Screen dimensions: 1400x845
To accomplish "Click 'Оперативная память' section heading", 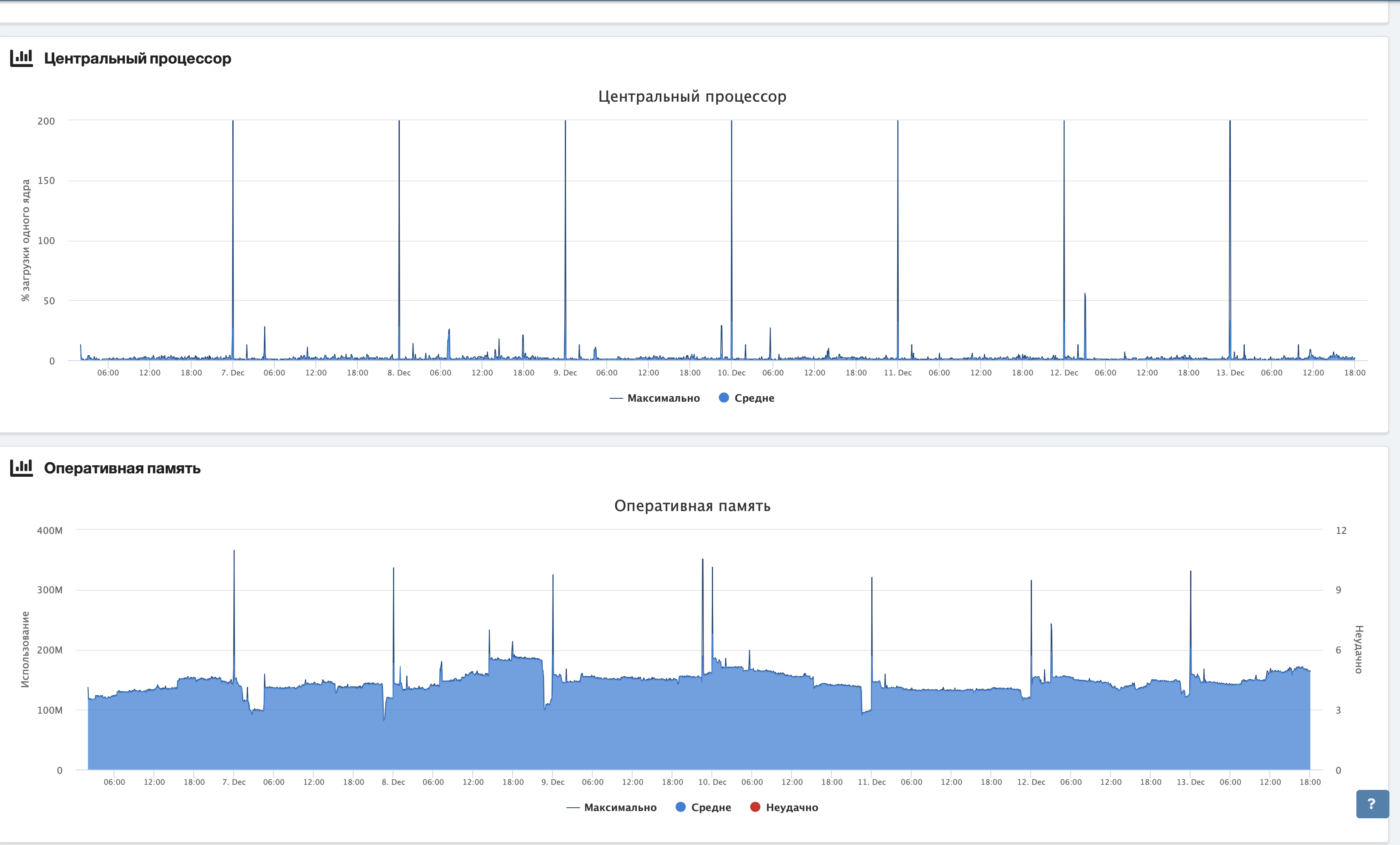I will pos(122,469).
